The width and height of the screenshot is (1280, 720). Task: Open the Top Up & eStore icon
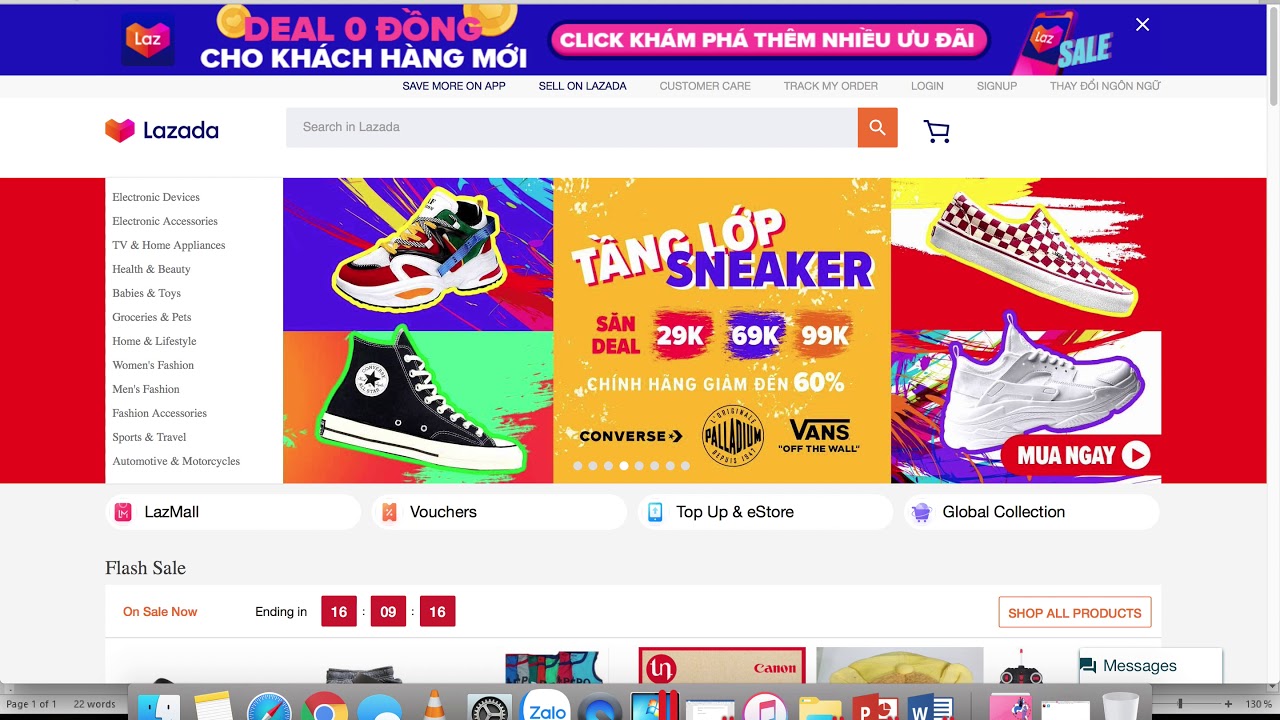tap(655, 512)
